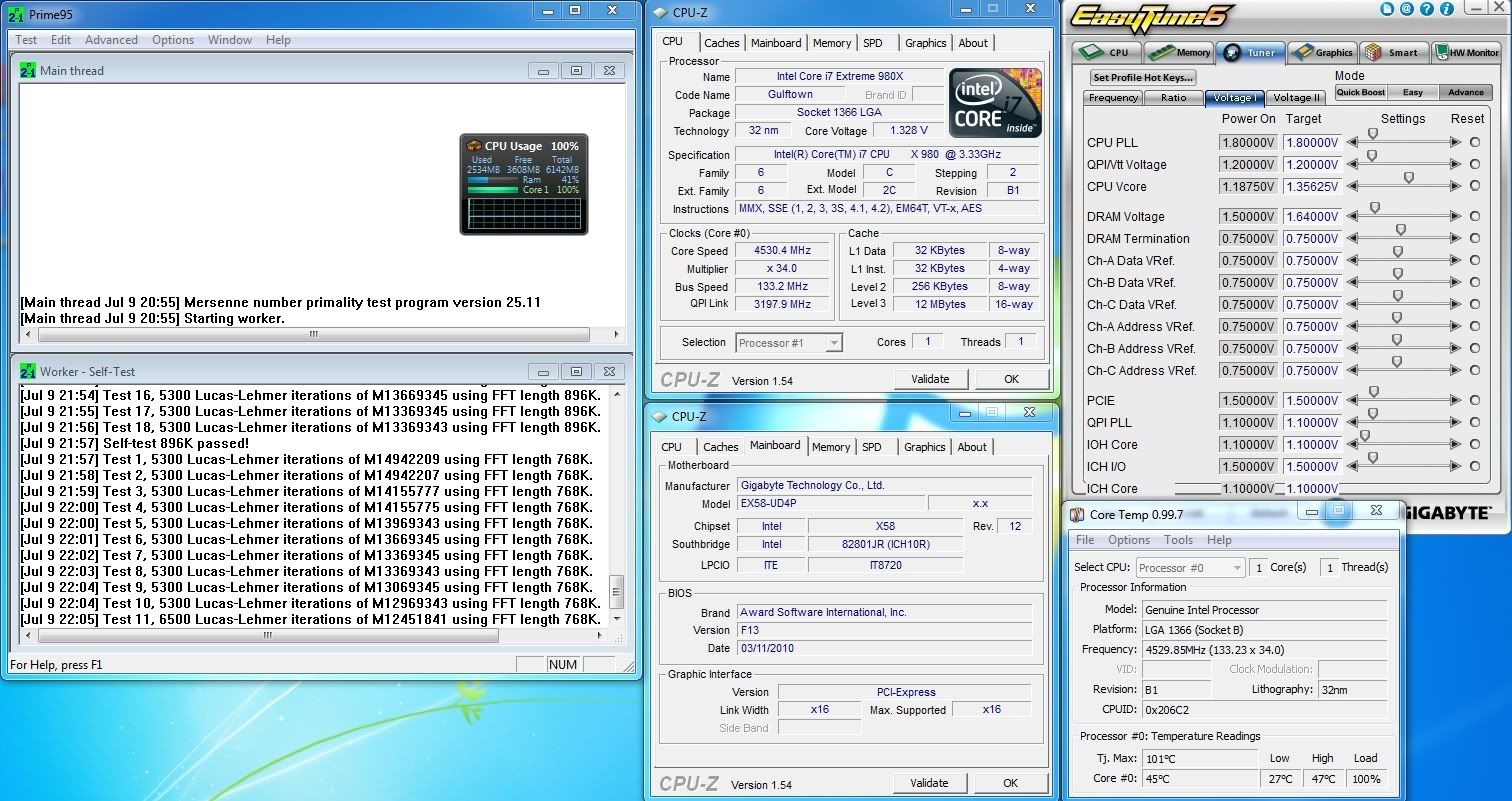Increase CPU PLL with right arrow
Viewport: 1512px width, 801px height.
(1457, 142)
